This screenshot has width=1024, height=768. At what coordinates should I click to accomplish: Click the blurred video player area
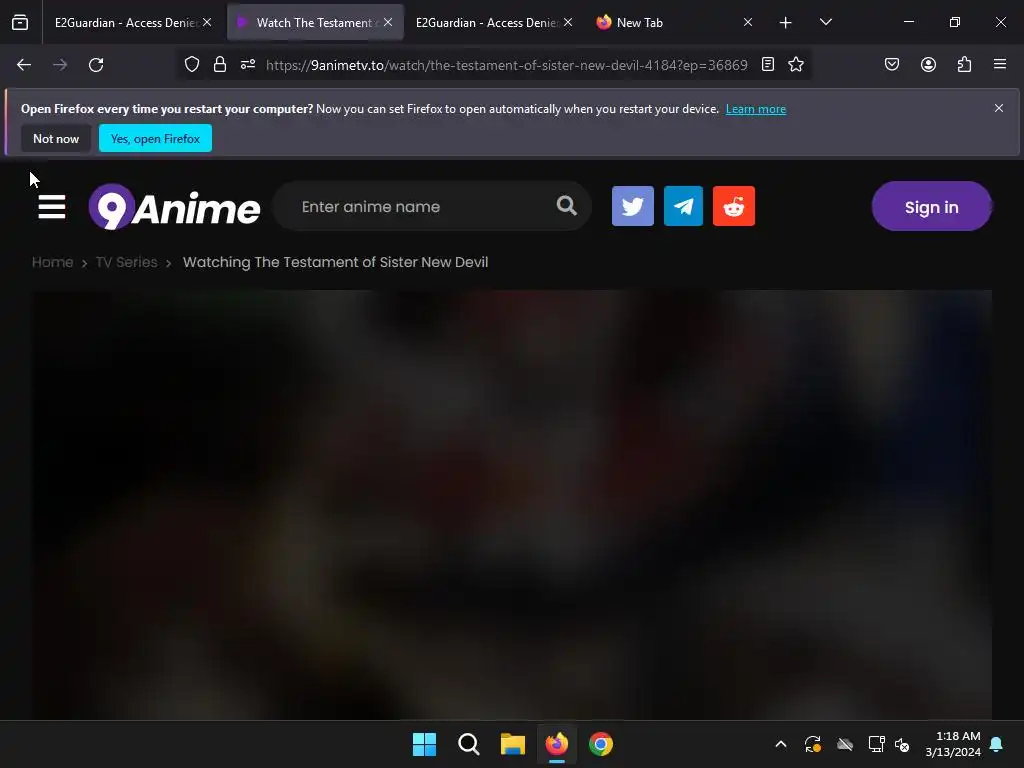[x=512, y=504]
